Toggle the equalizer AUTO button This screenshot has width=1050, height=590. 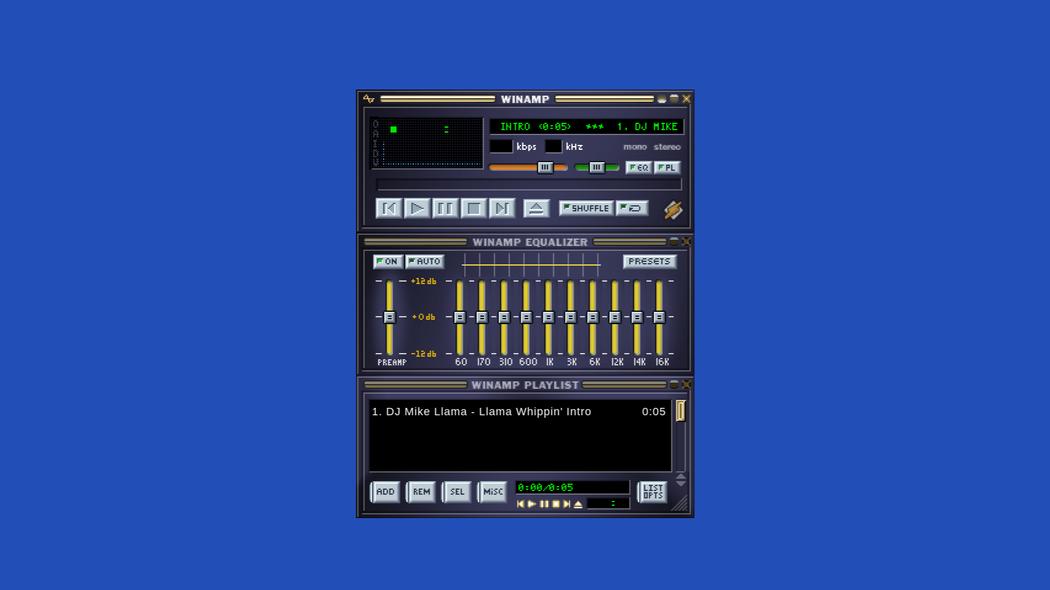coord(425,261)
